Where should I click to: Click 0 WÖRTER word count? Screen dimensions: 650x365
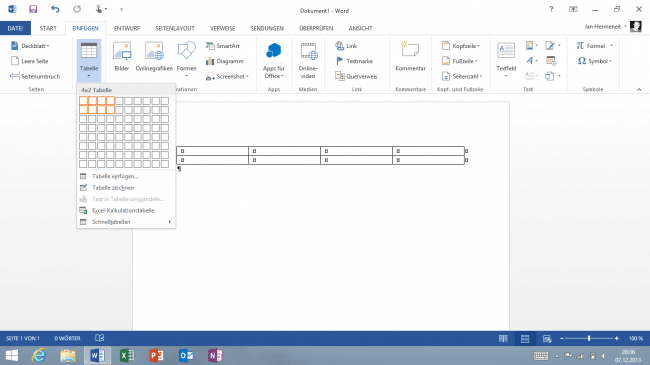[x=68, y=338]
